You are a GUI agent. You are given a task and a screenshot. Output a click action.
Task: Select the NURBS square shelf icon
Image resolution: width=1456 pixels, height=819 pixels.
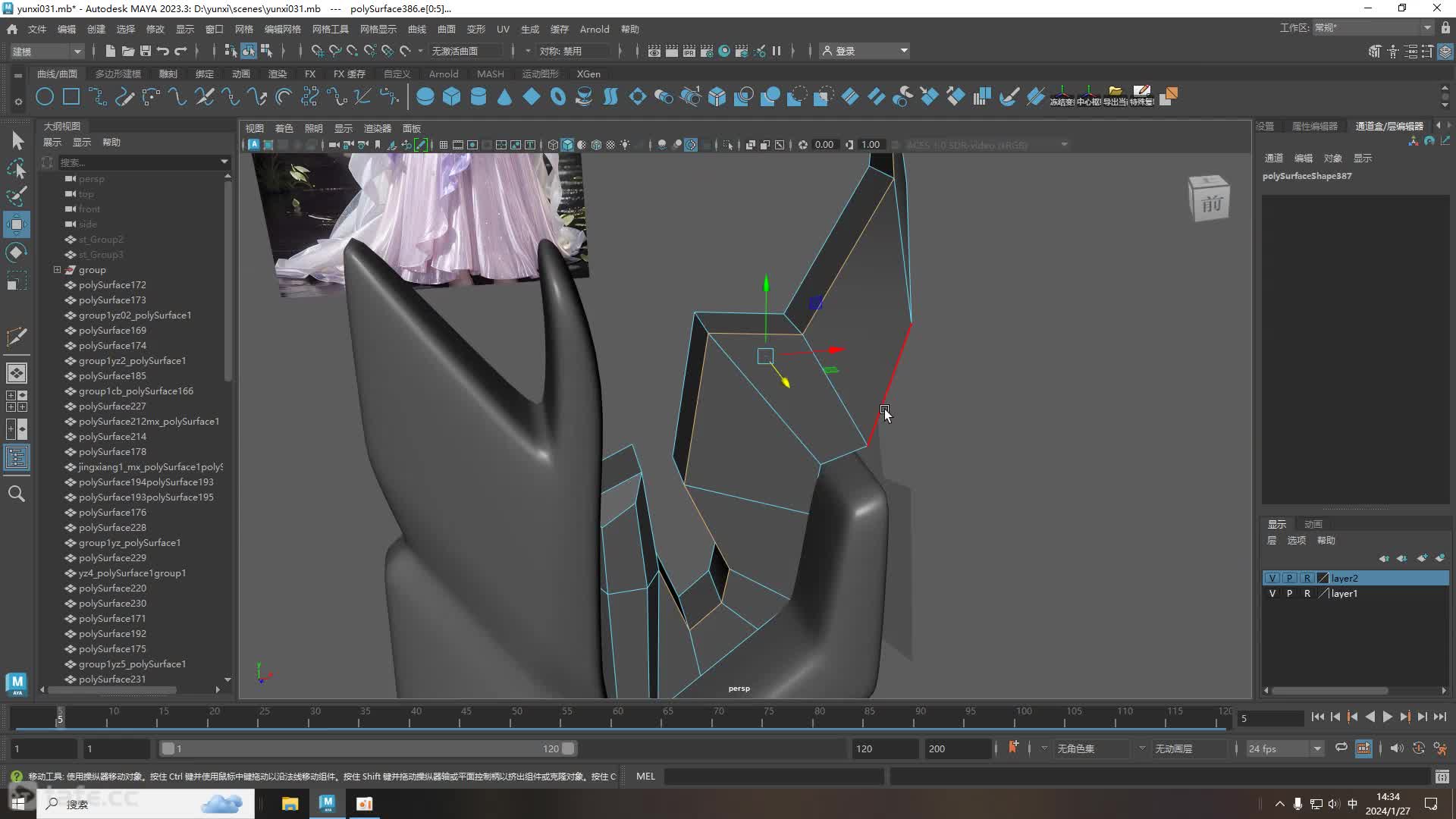(71, 96)
